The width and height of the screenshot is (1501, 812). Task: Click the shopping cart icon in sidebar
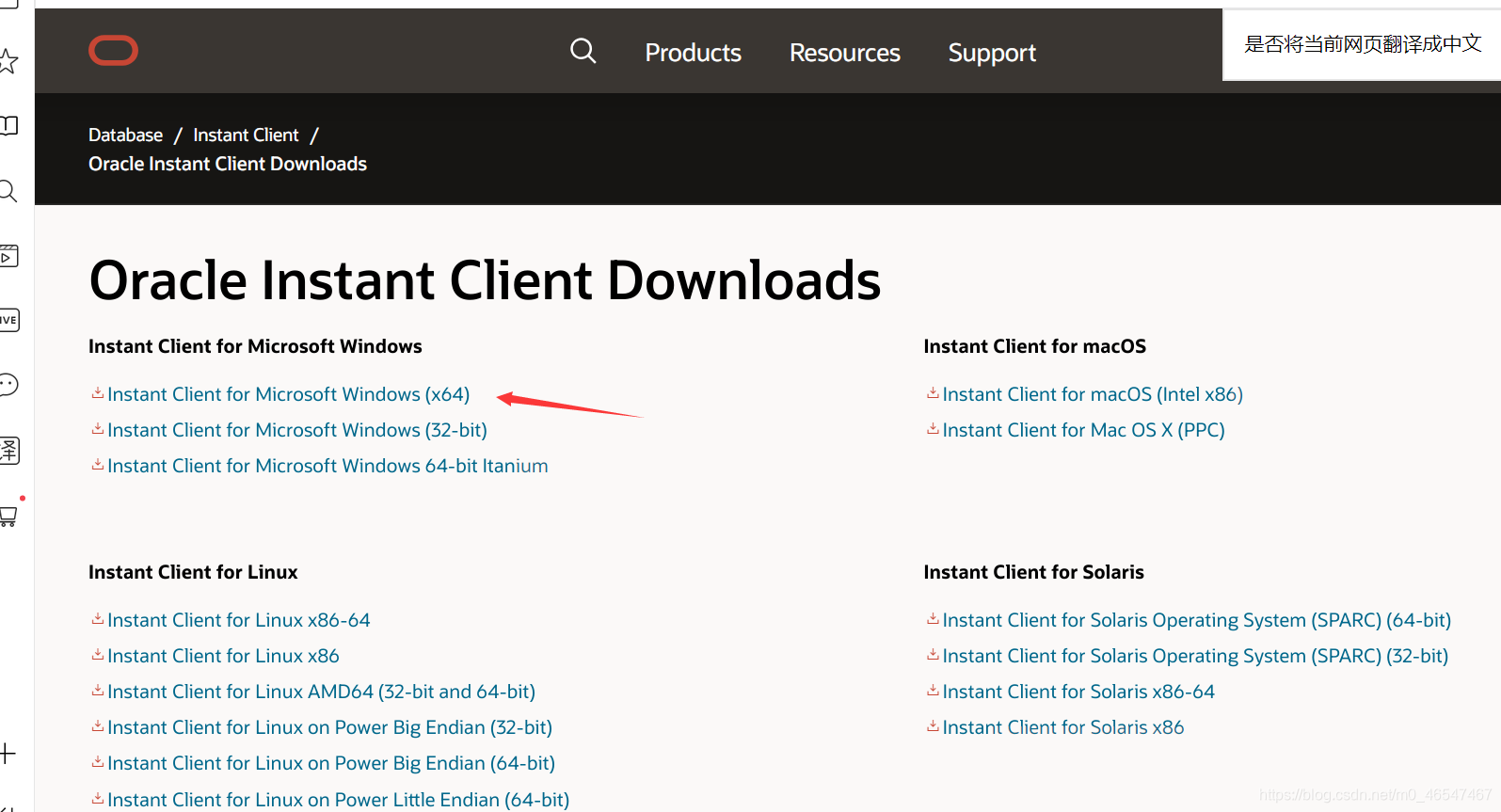(8, 515)
